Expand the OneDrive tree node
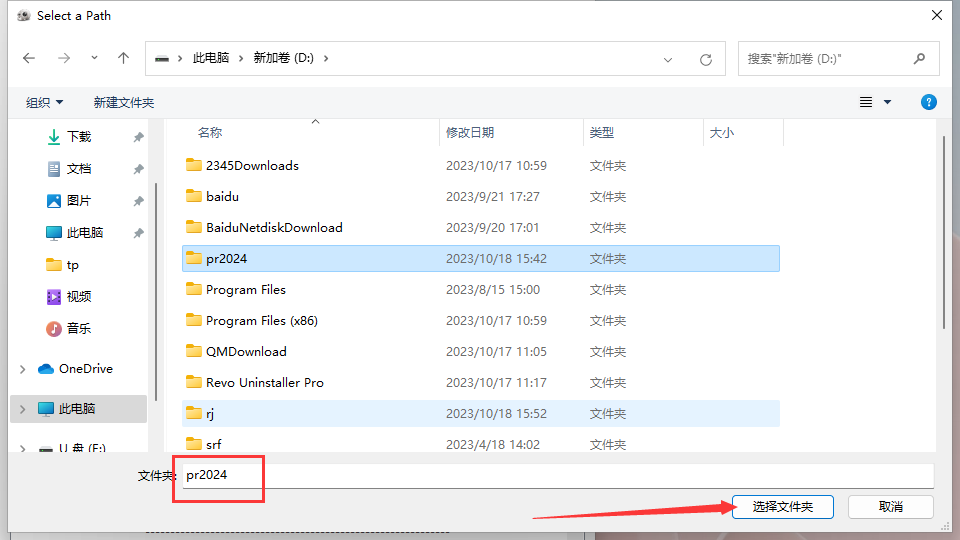 click(x=23, y=369)
